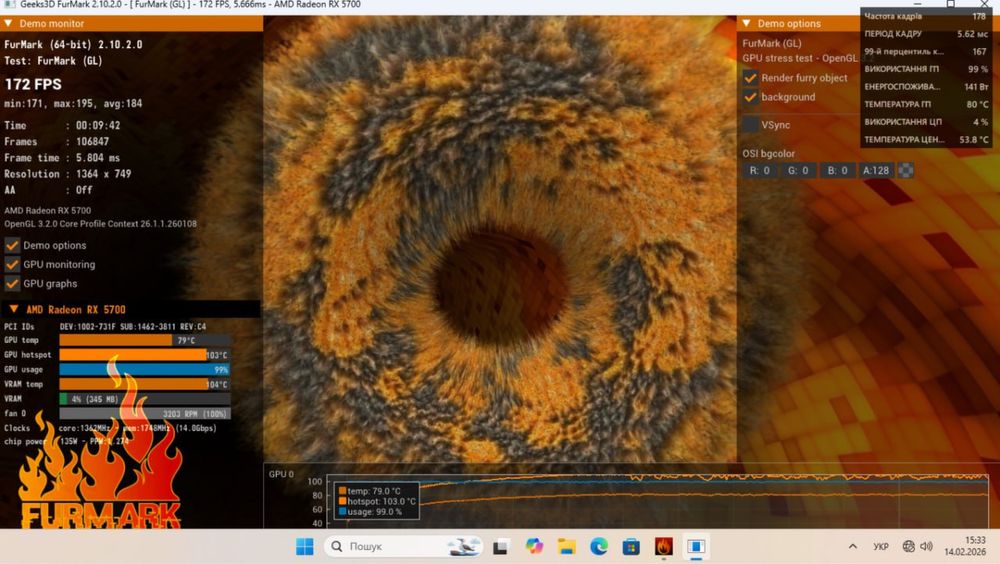Click the Time 00:09:42 value
This screenshot has width=1000, height=564.
[x=98, y=126]
